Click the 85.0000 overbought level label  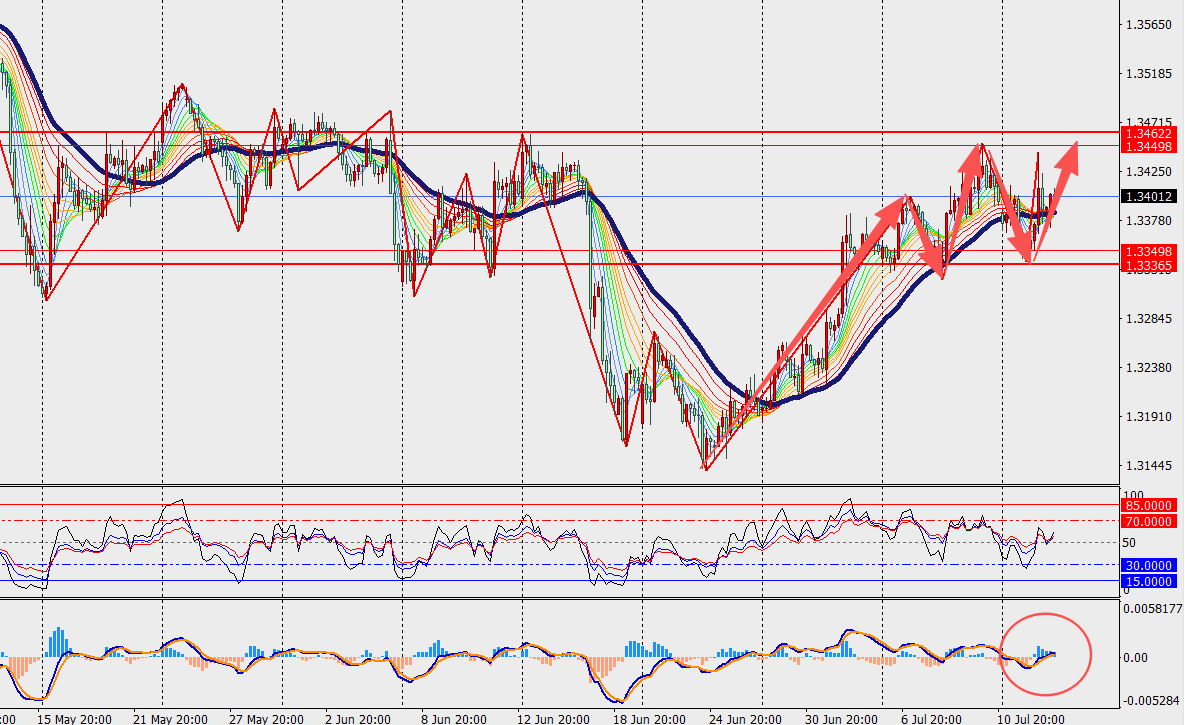[1148, 505]
